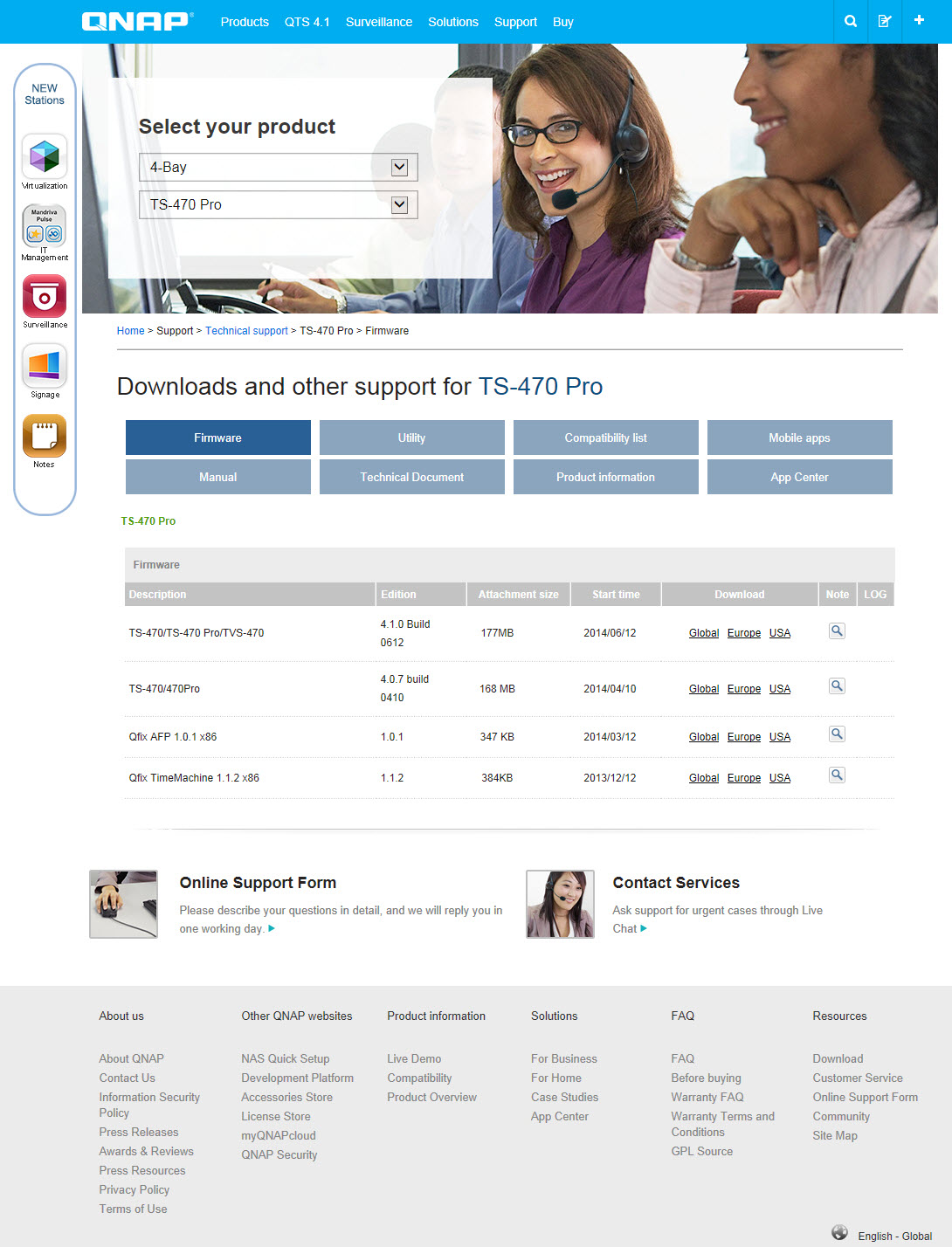This screenshot has height=1247, width=952.
Task: Open Site Map footer link
Action: point(835,1135)
